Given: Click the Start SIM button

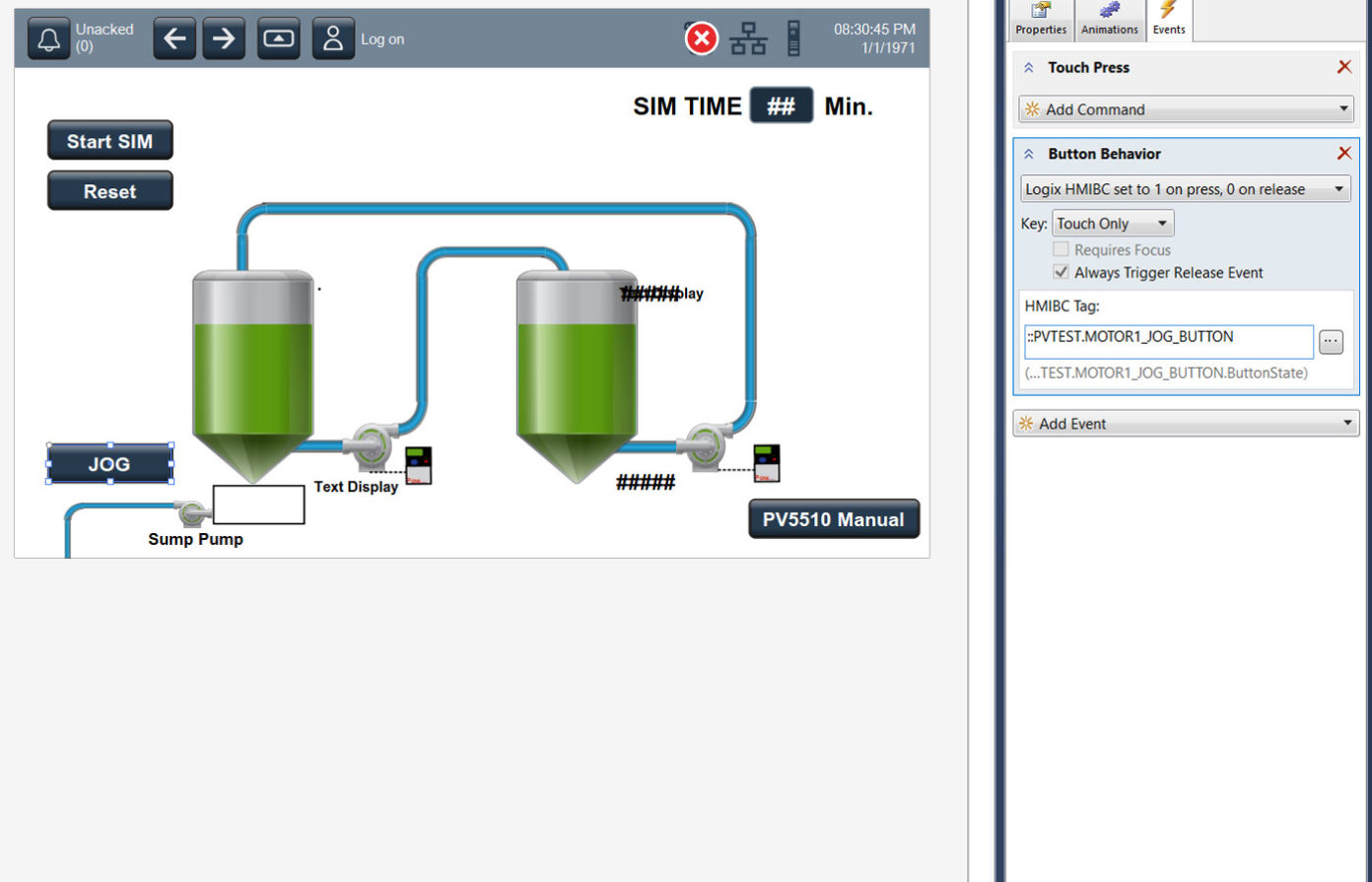Looking at the screenshot, I should [109, 140].
